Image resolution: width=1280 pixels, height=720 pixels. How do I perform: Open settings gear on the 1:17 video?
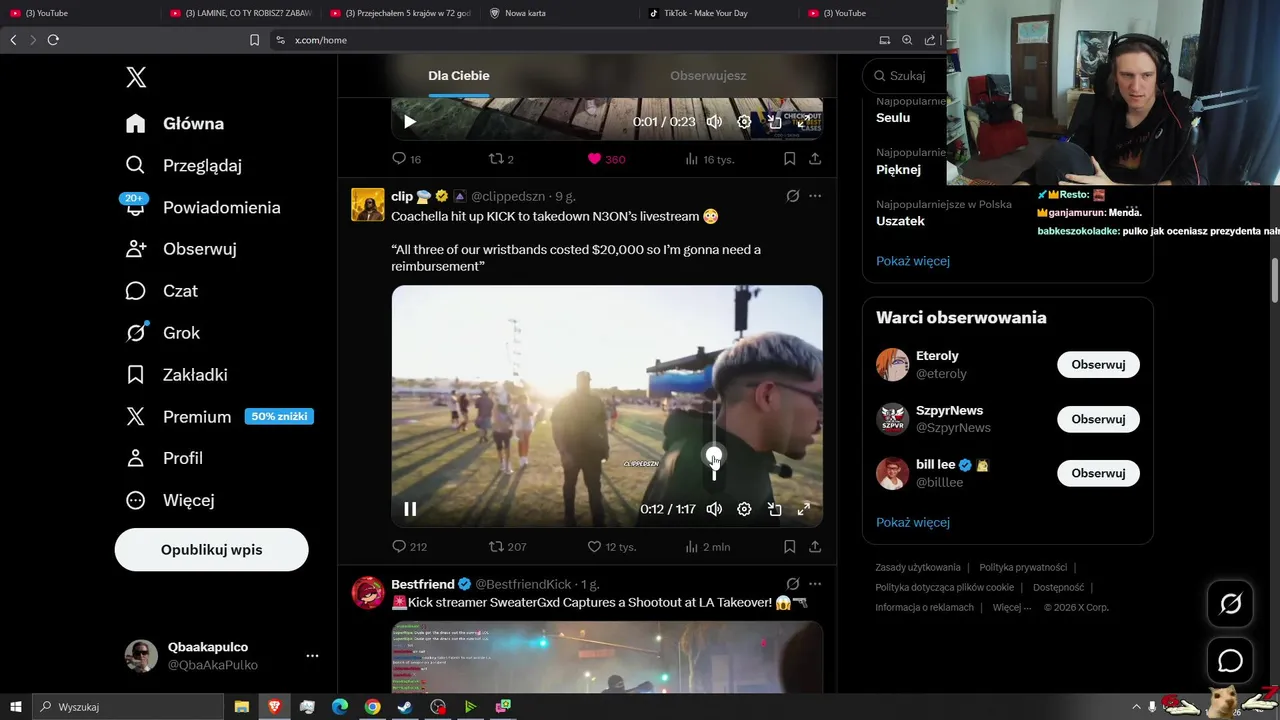pyautogui.click(x=744, y=509)
